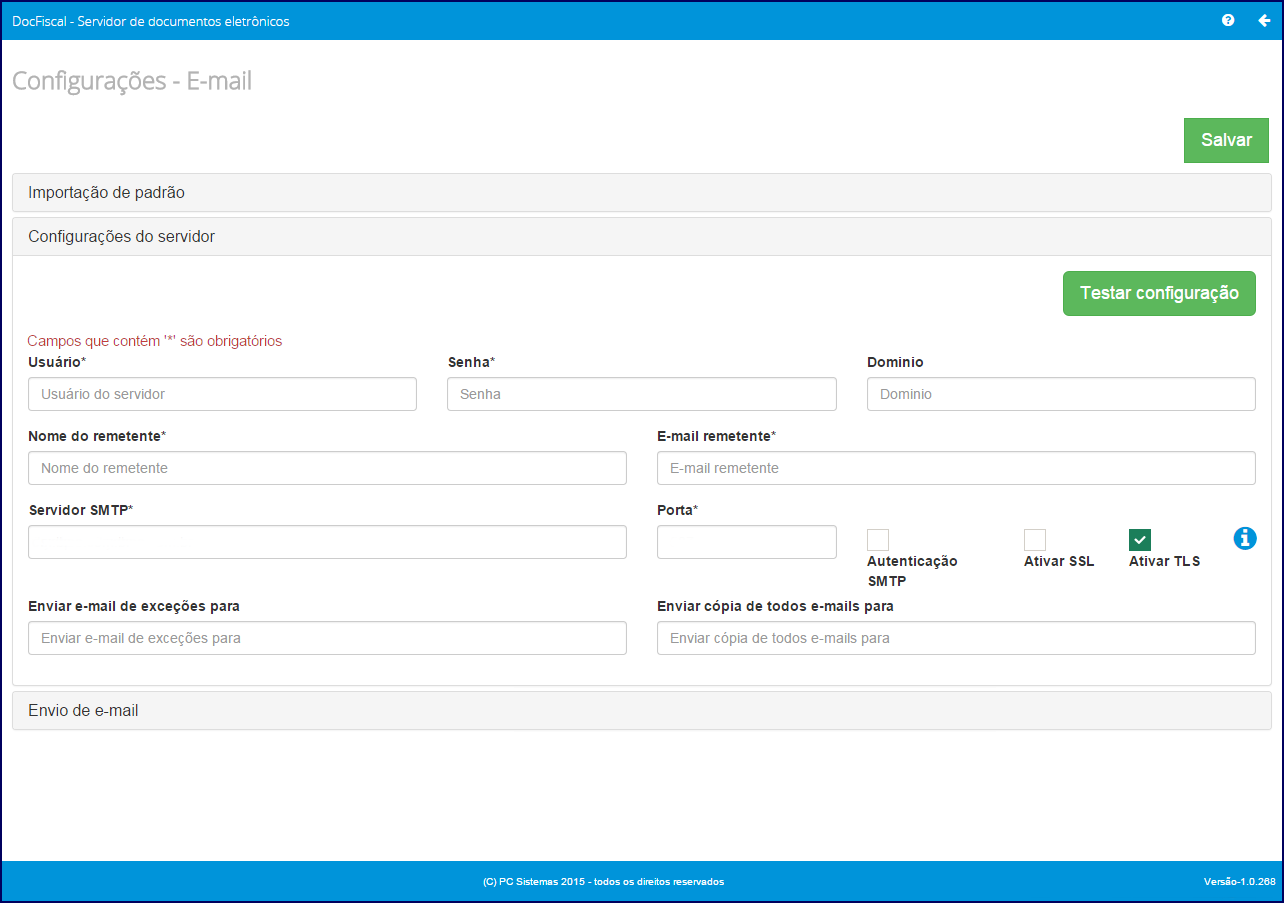Screen dimensions: 1284x903
Task: Click the Testar configuração button
Action: pyautogui.click(x=1159, y=293)
